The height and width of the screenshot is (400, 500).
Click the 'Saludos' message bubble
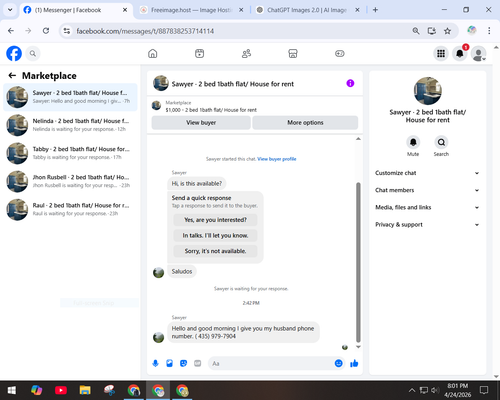point(182,272)
